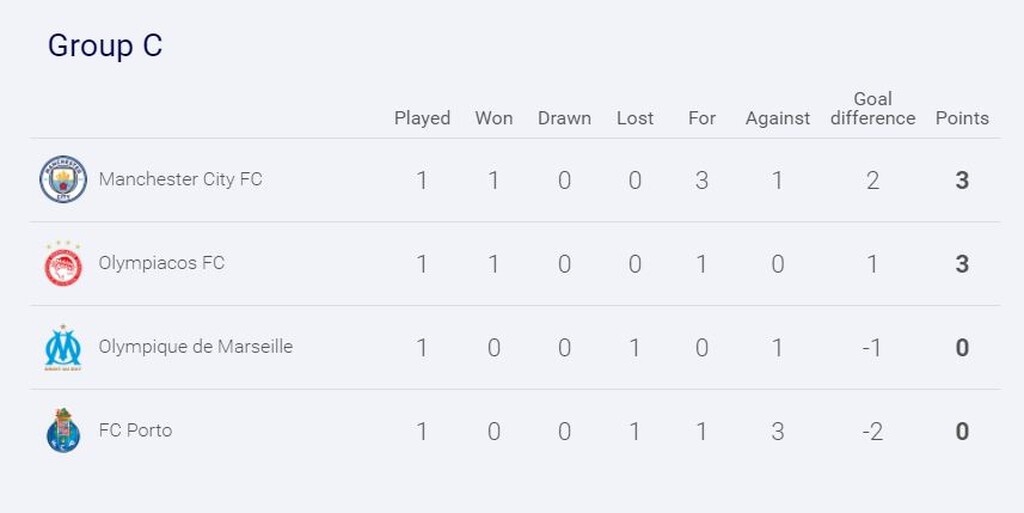
Task: Click the Olympiacos FC club logo
Action: coord(63,264)
